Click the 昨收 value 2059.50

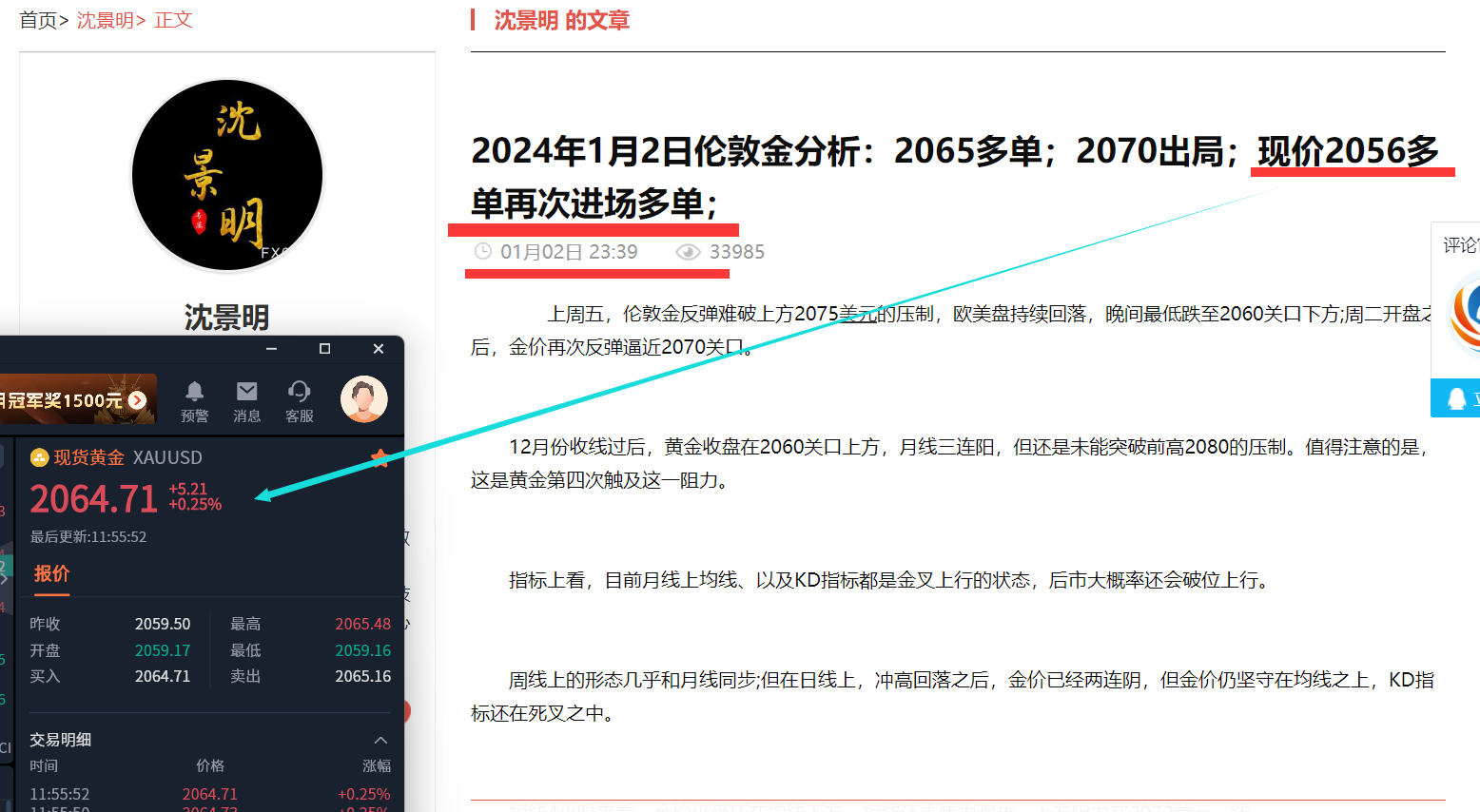pyautogui.click(x=163, y=624)
